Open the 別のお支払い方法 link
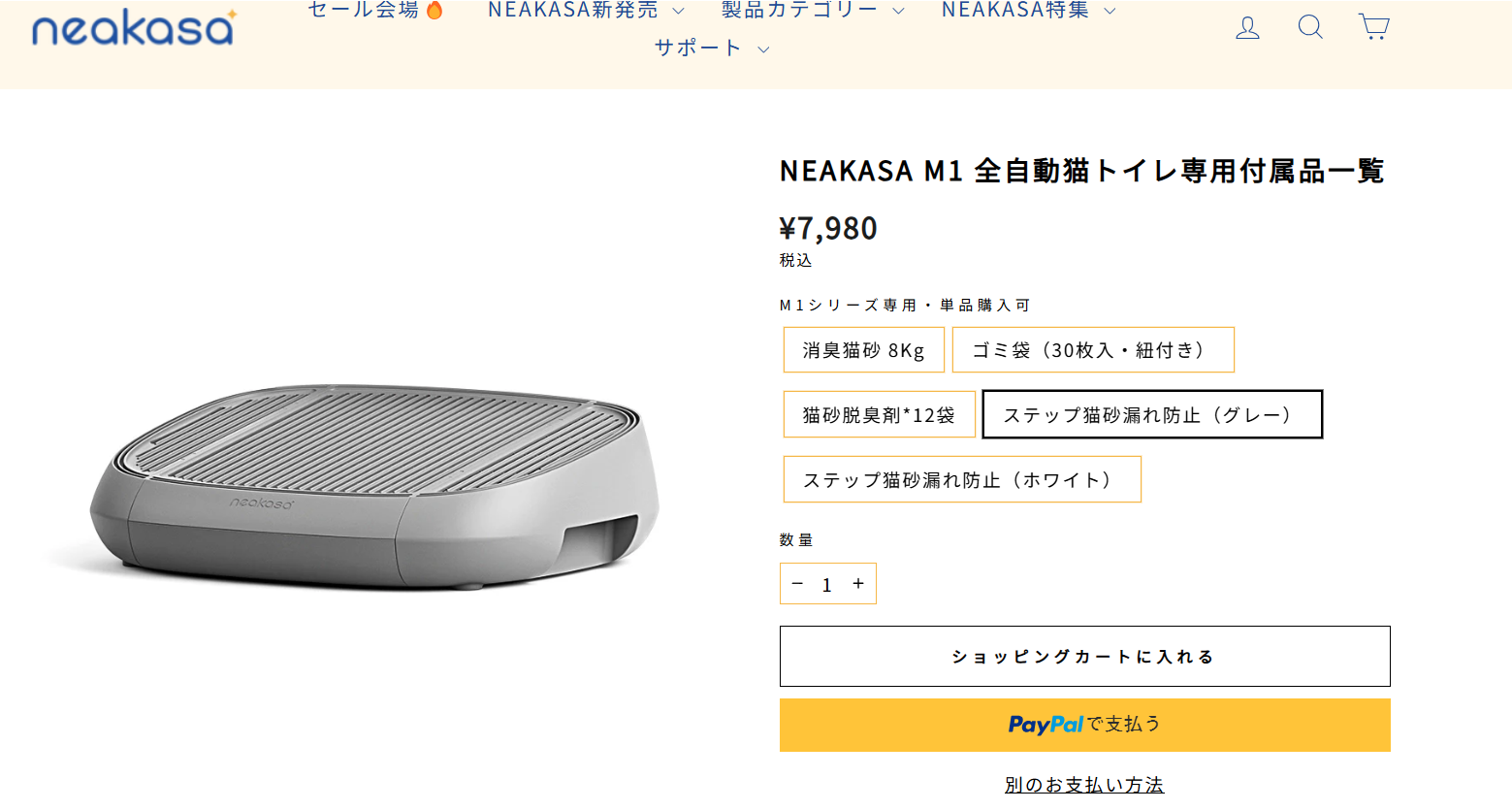Viewport: 1512px width, 810px height. coord(1084,785)
